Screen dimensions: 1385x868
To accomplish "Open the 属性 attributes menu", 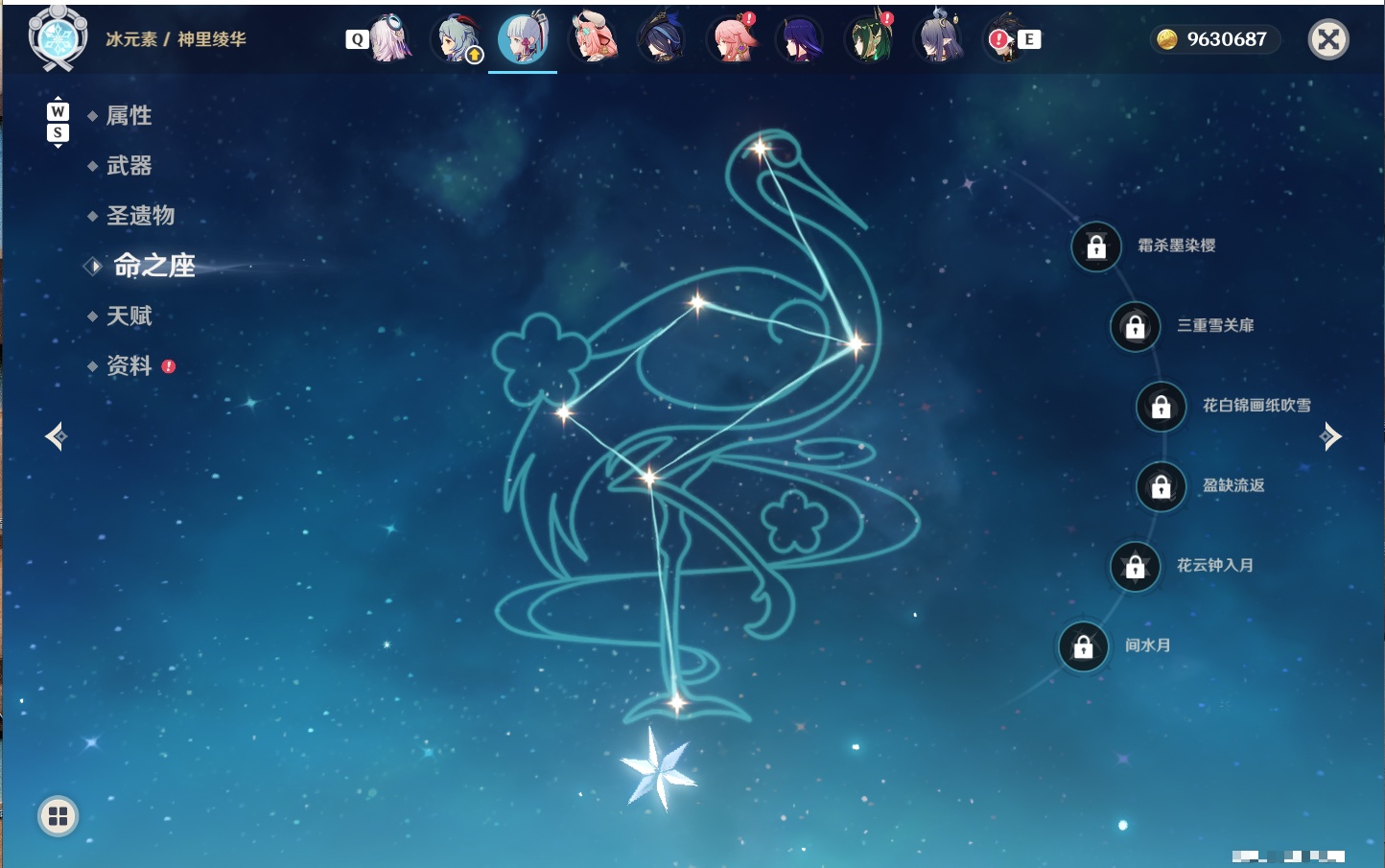I will [x=129, y=116].
